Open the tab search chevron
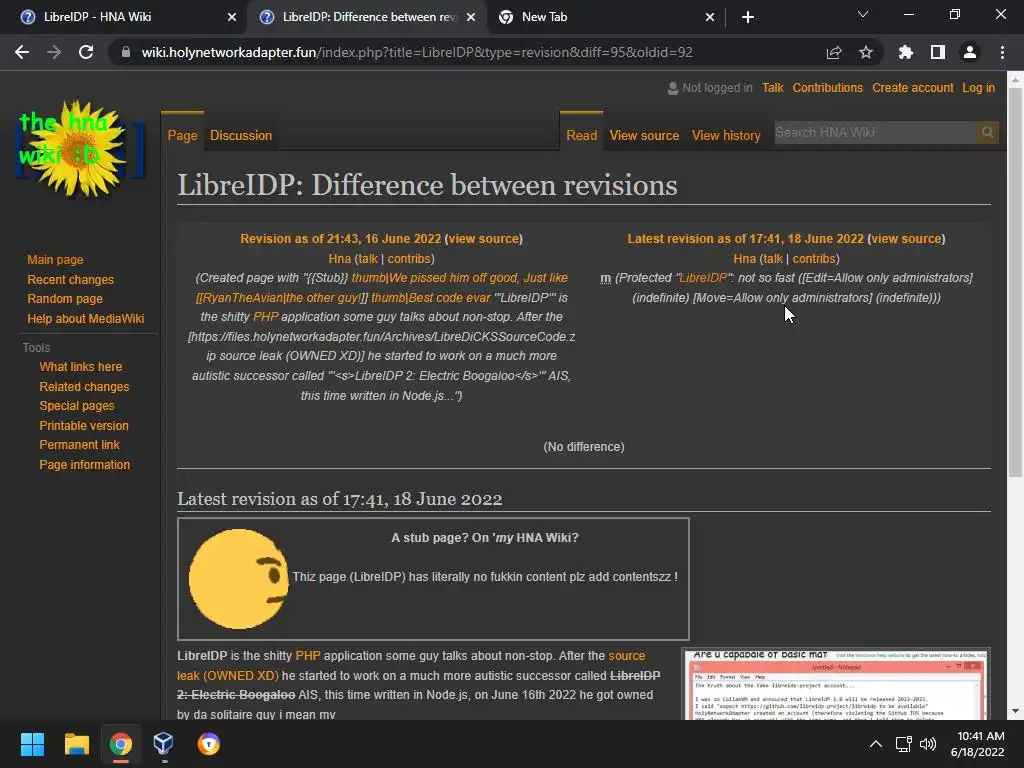Viewport: 1024px width, 768px height. tap(863, 14)
